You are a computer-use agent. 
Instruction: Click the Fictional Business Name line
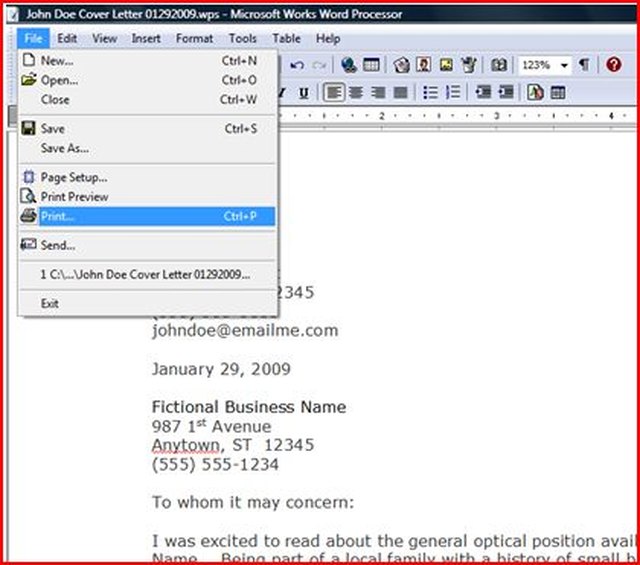pos(249,407)
